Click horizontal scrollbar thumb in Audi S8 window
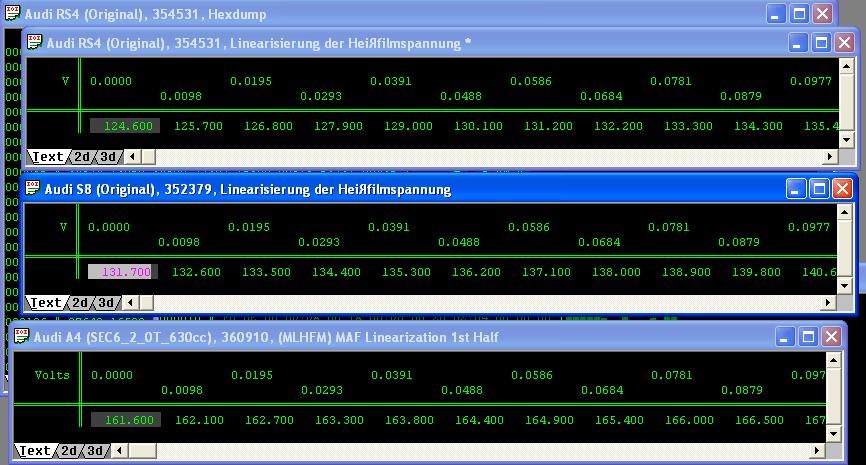 [146, 303]
